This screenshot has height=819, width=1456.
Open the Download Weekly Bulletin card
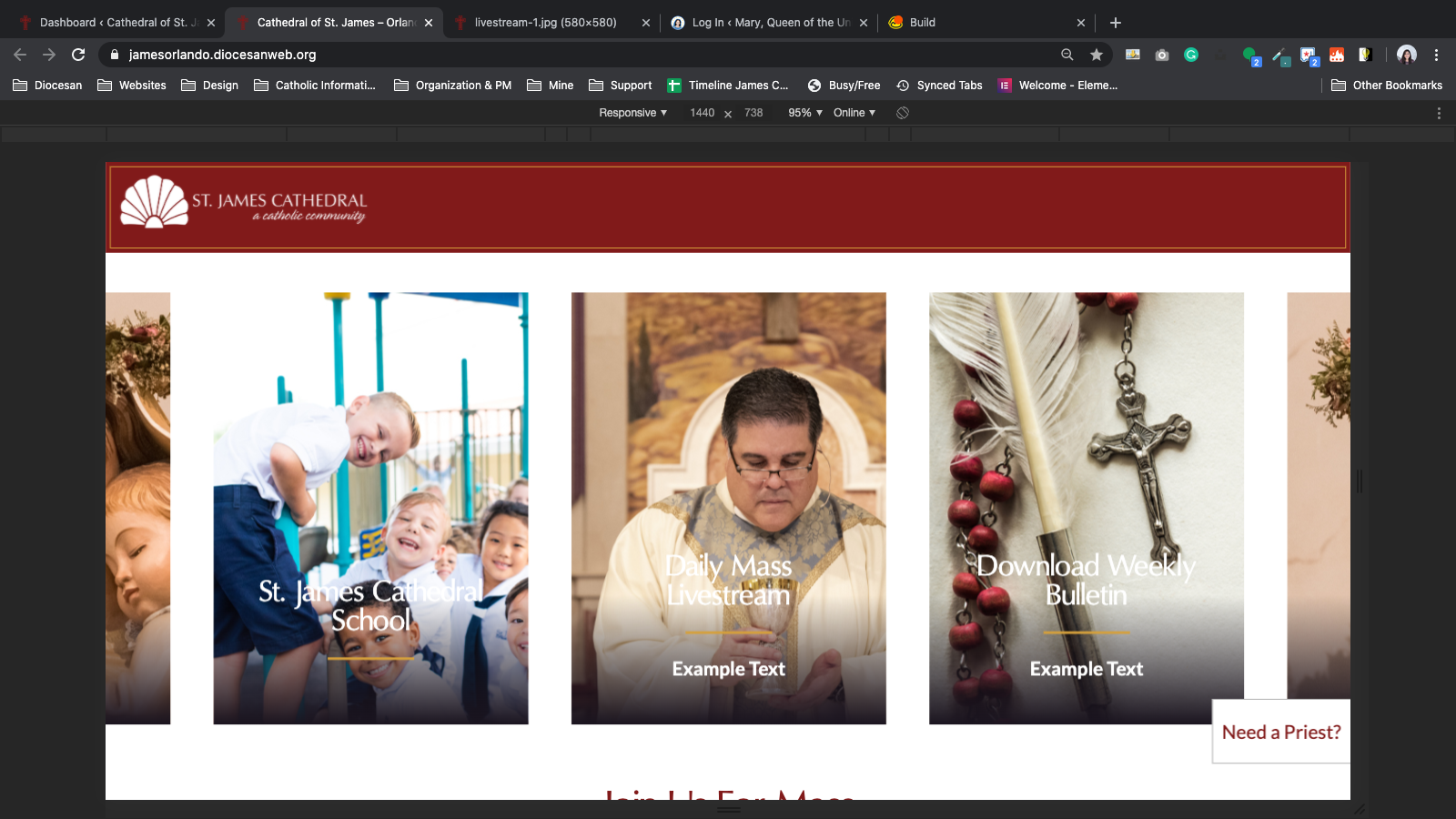click(1086, 508)
